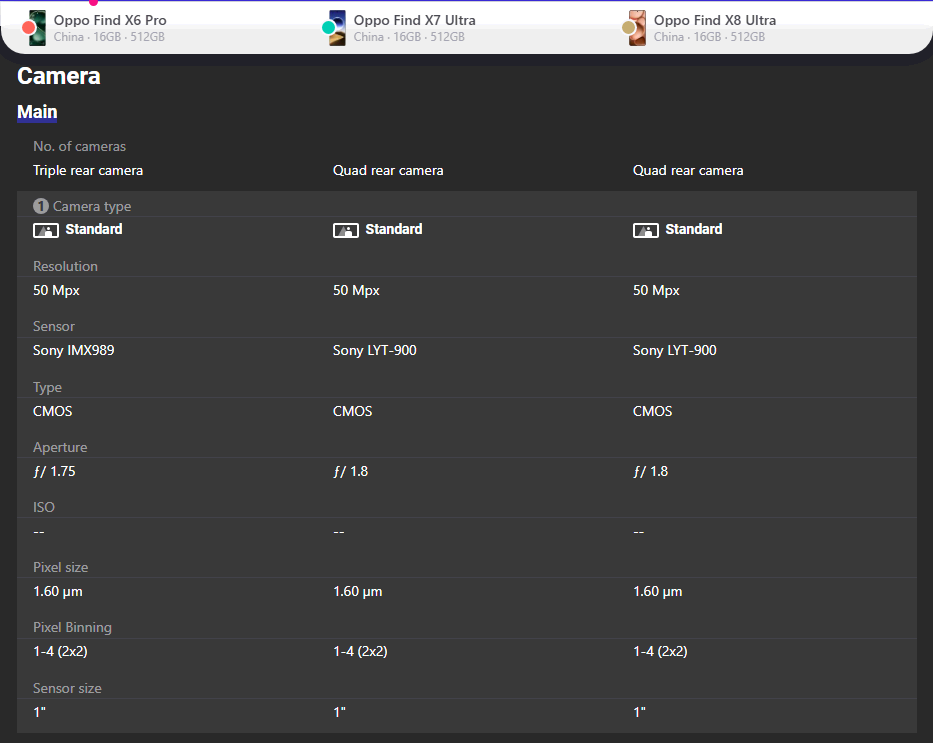Click the 'Pixel size' row label
The height and width of the screenshot is (743, 933).
[61, 568]
